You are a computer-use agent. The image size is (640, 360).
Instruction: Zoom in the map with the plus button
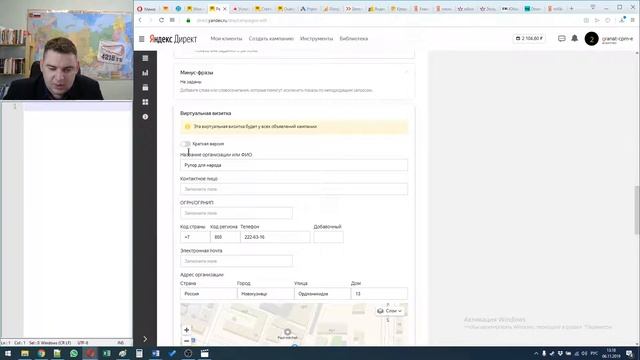pos(187,330)
